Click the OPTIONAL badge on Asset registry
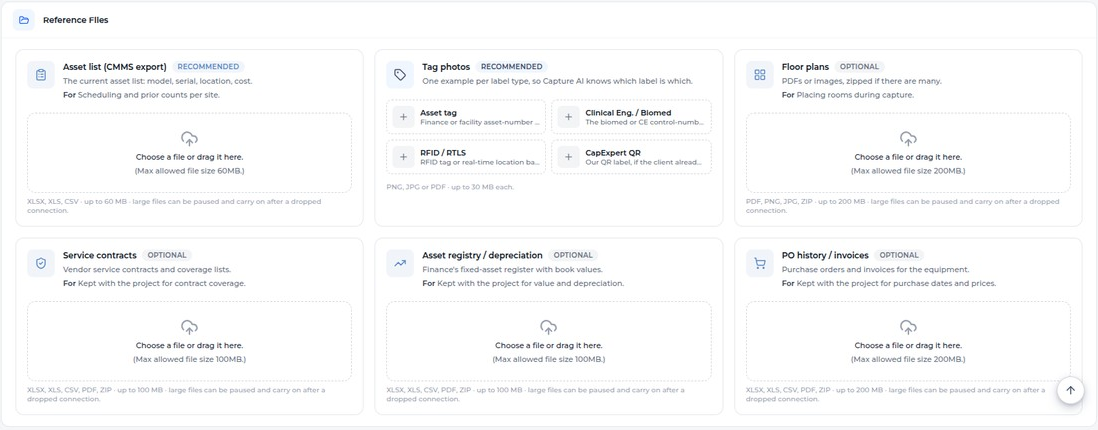Viewport: 1098px width, 430px height. point(573,255)
